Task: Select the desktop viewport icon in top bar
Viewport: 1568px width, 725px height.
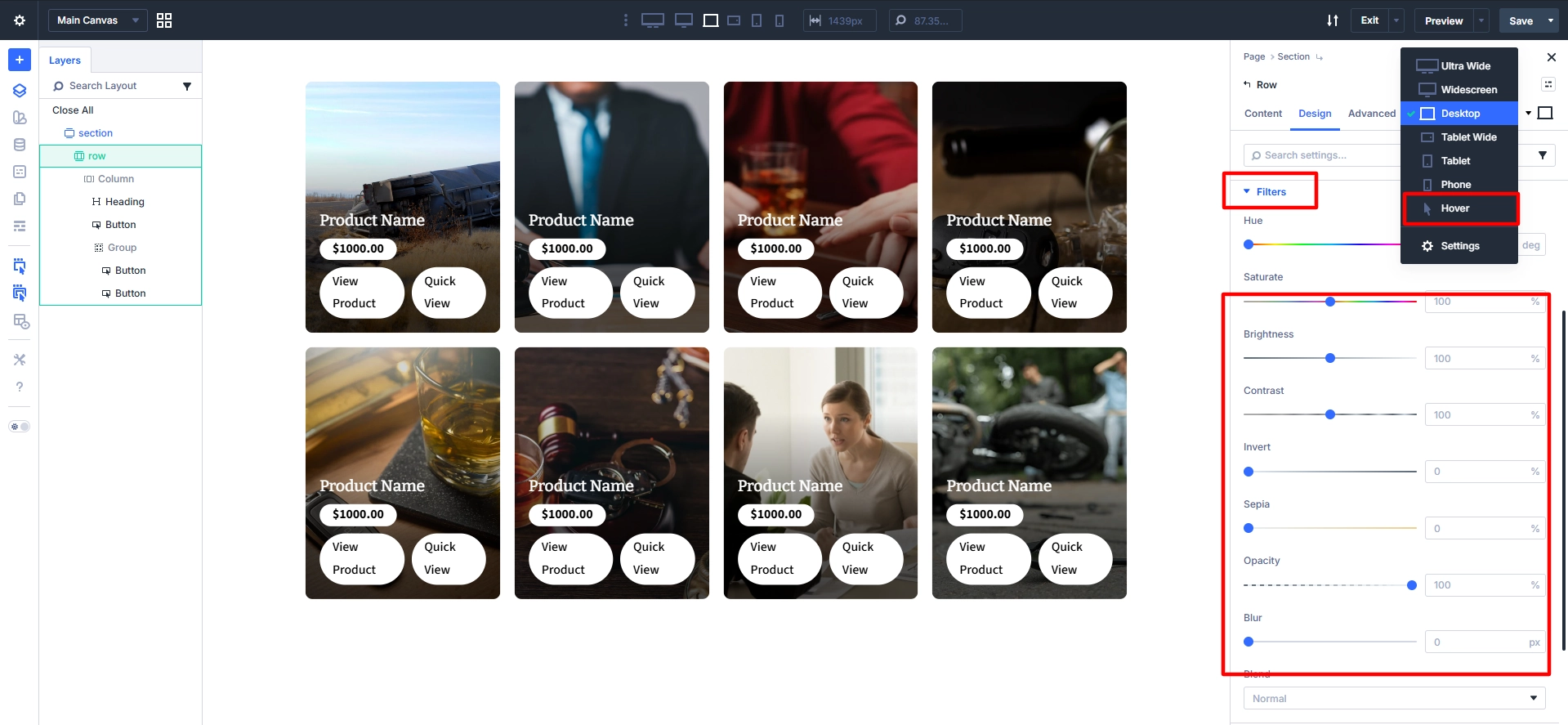Action: click(x=711, y=20)
